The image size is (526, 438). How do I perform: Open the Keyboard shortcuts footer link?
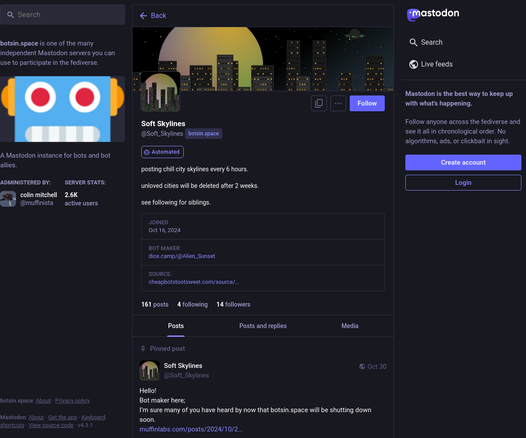(x=93, y=418)
